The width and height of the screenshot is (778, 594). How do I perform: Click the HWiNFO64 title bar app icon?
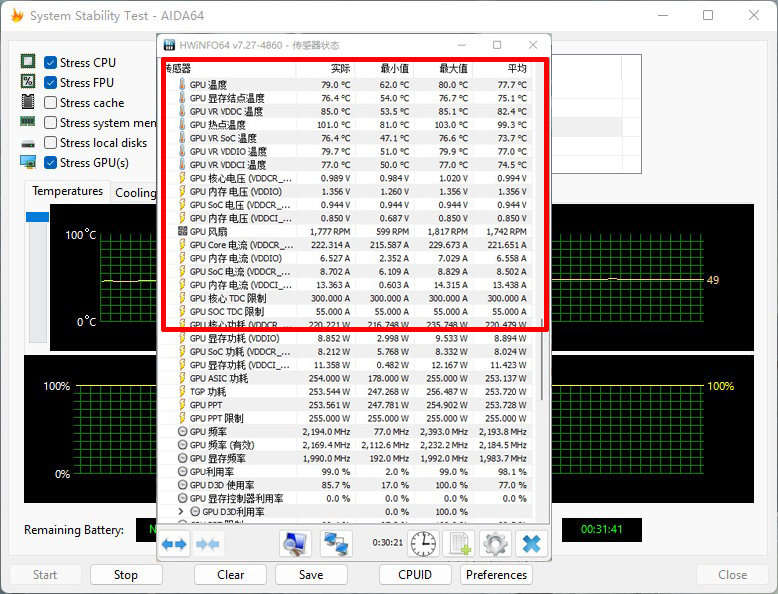pos(169,45)
